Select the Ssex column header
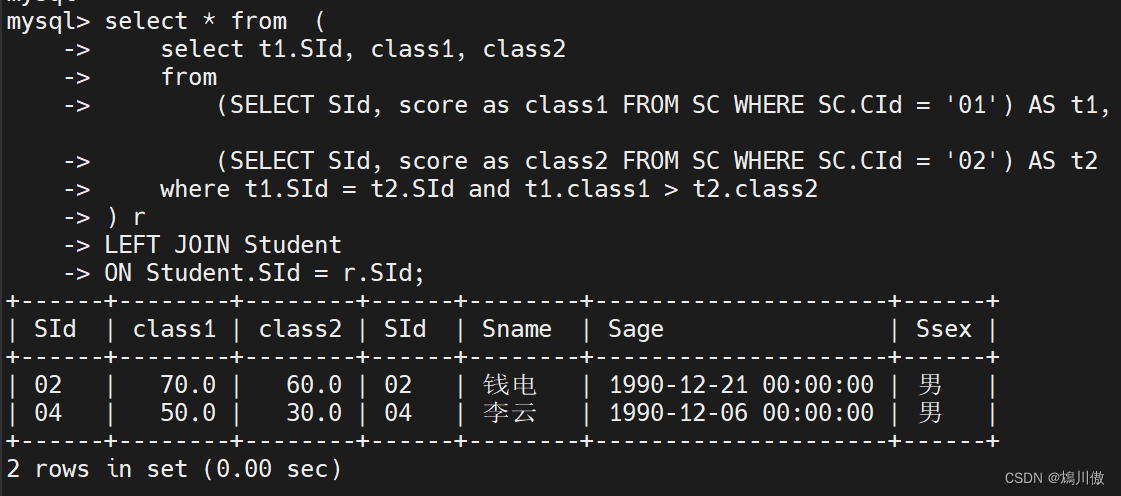1121x496 pixels. pyautogui.click(x=943, y=329)
